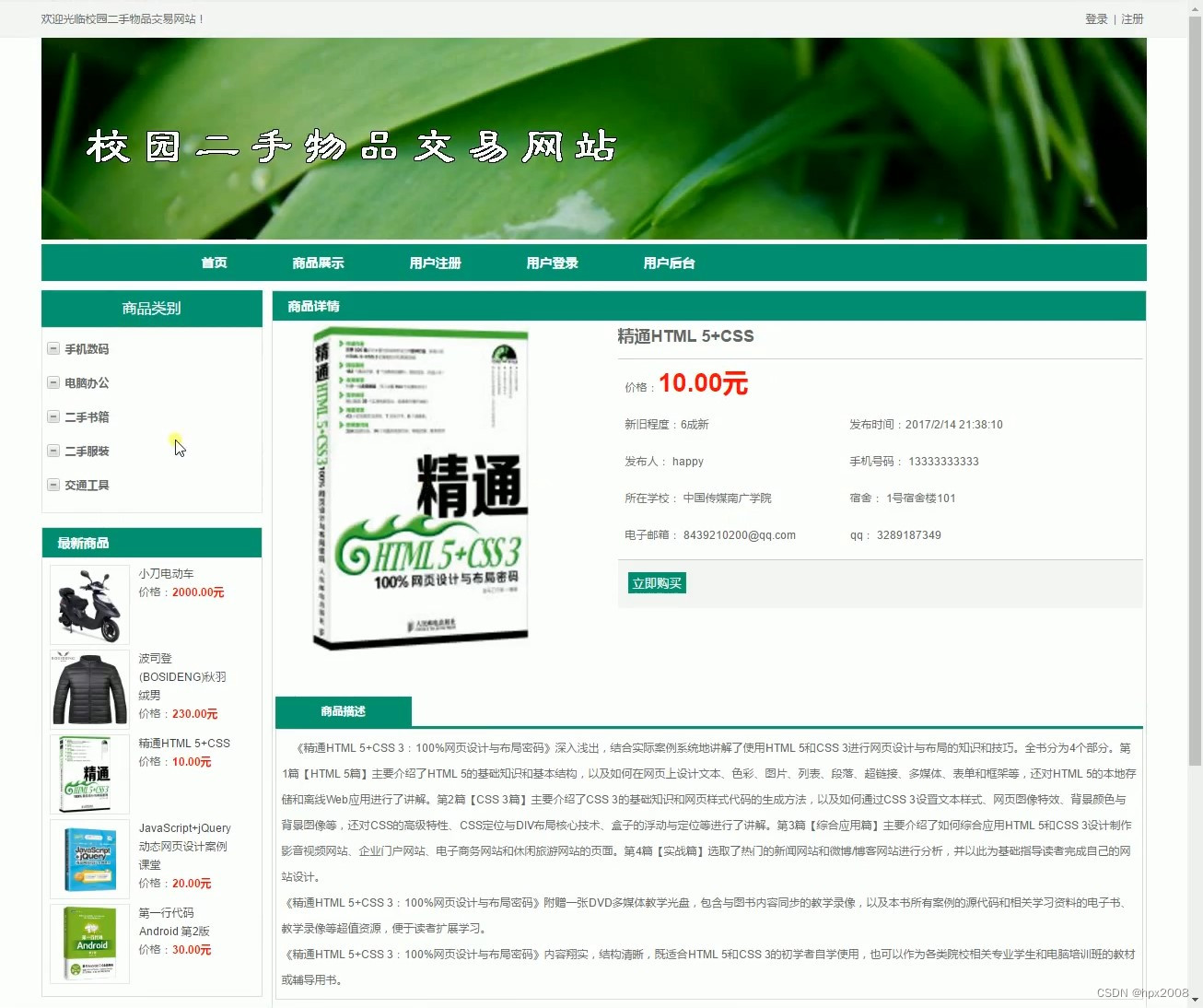Click the qq number 3289187349
The width and height of the screenshot is (1203, 1008).
click(908, 535)
